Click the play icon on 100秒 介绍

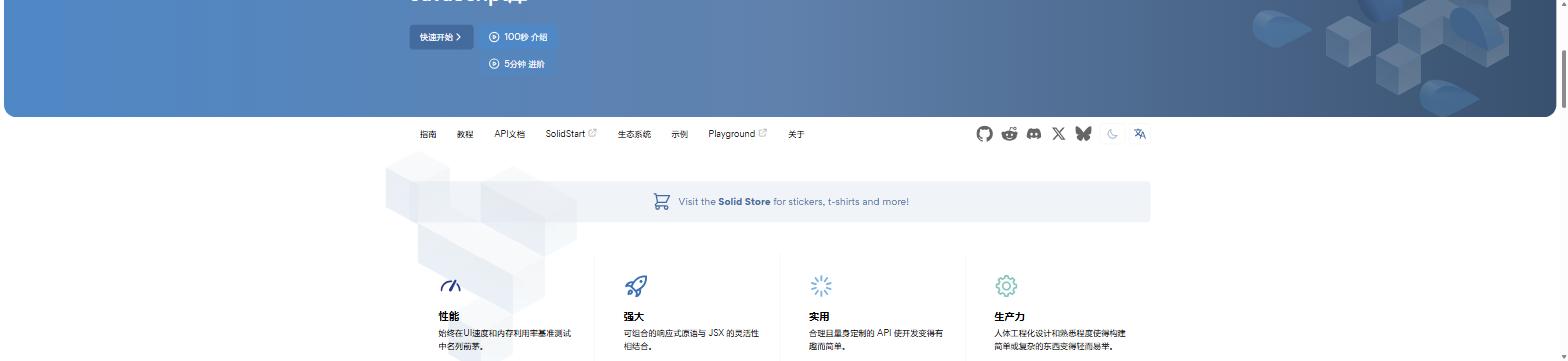pyautogui.click(x=494, y=37)
